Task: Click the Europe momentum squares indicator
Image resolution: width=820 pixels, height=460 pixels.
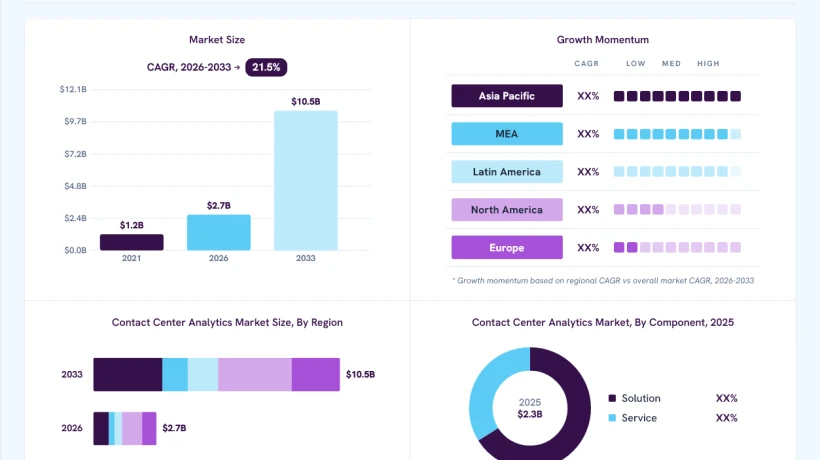Action: pos(677,247)
